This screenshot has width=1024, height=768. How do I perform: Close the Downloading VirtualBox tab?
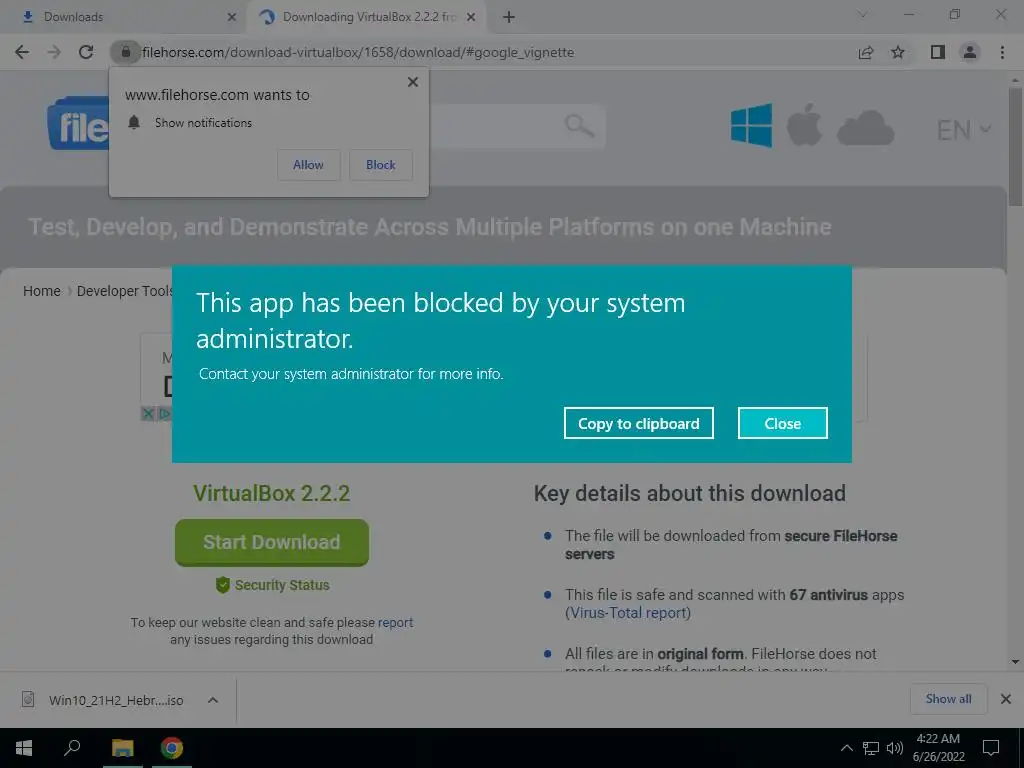click(471, 17)
